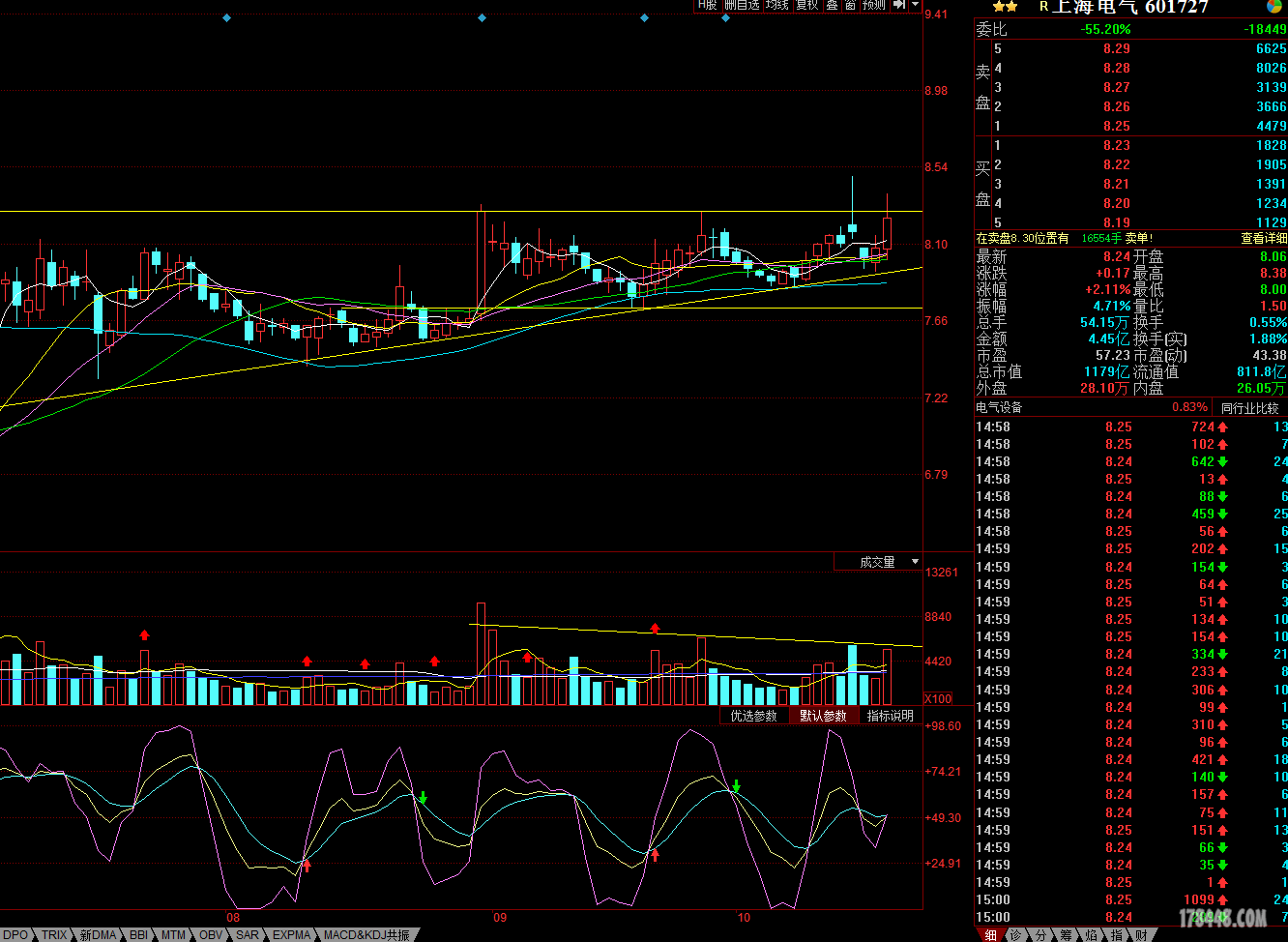
Task: Click the 窗 window button
Action: pyautogui.click(x=850, y=5)
